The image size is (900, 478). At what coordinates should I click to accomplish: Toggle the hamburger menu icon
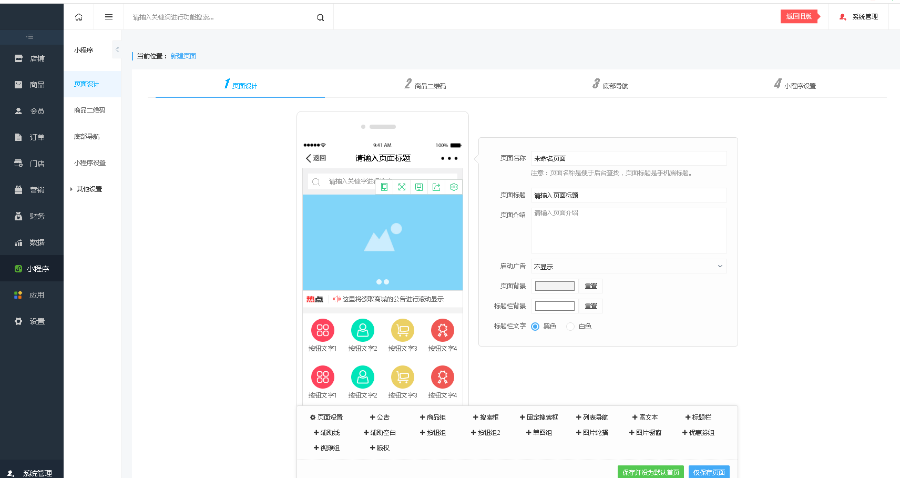pos(108,17)
